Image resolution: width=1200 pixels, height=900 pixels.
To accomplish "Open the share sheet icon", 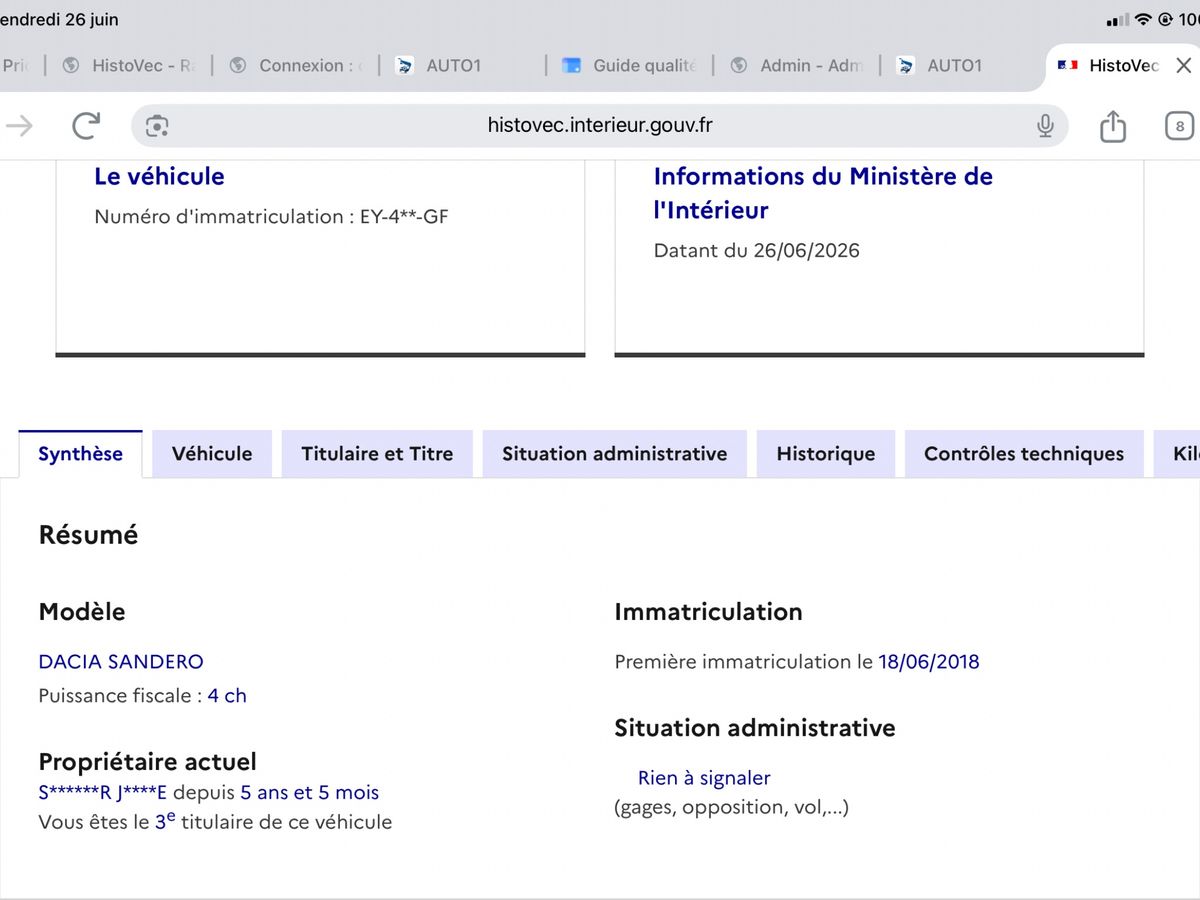I will point(1113,125).
